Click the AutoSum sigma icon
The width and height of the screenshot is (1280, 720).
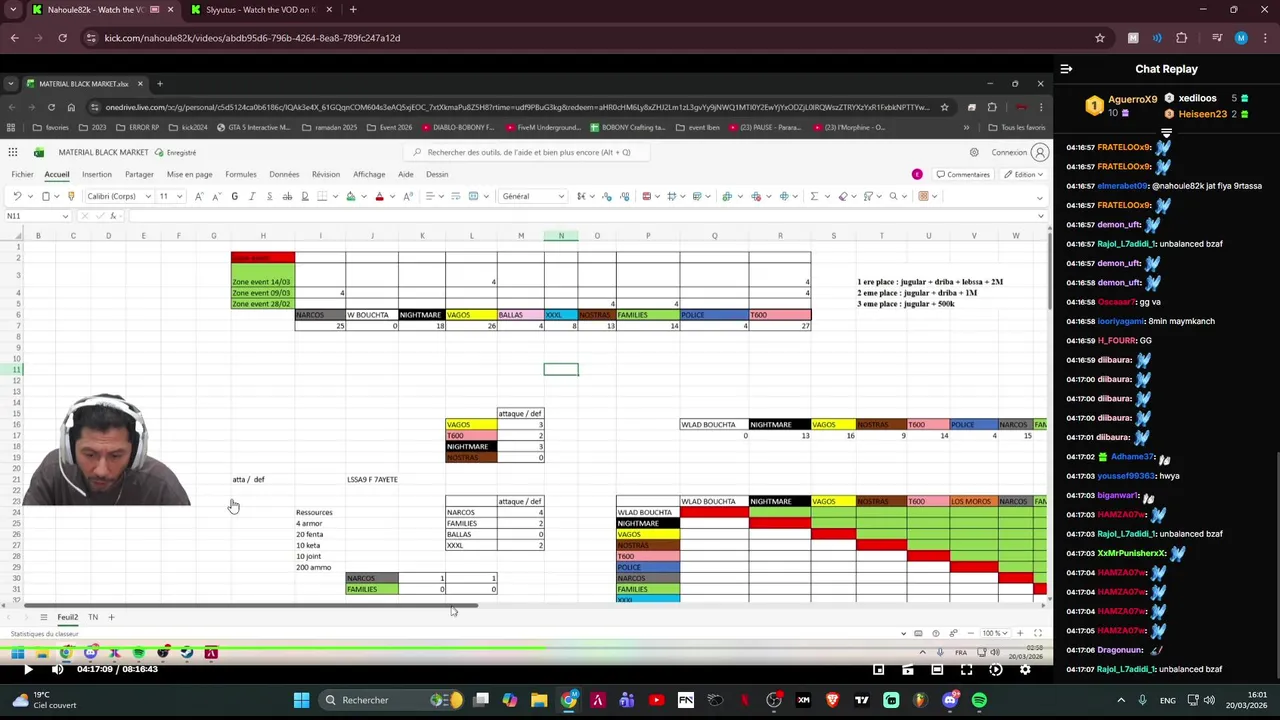pos(814,196)
